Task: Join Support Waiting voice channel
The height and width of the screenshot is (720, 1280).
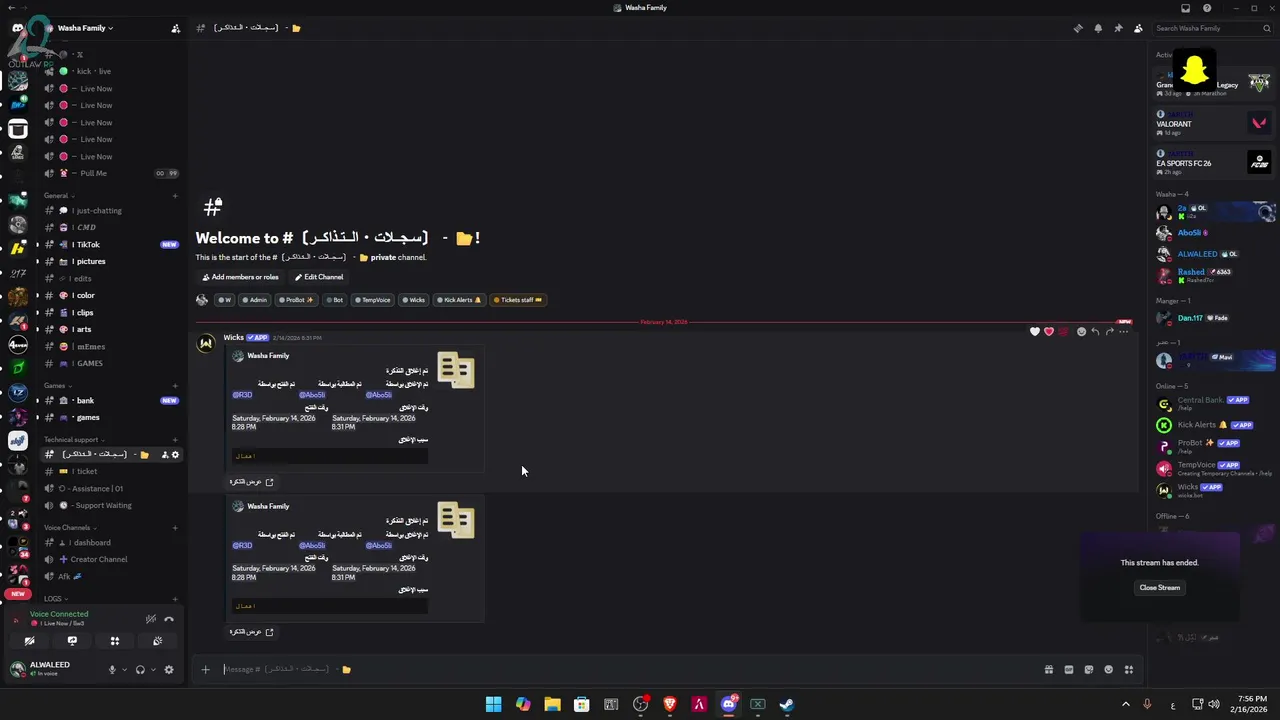Action: [x=110, y=505]
